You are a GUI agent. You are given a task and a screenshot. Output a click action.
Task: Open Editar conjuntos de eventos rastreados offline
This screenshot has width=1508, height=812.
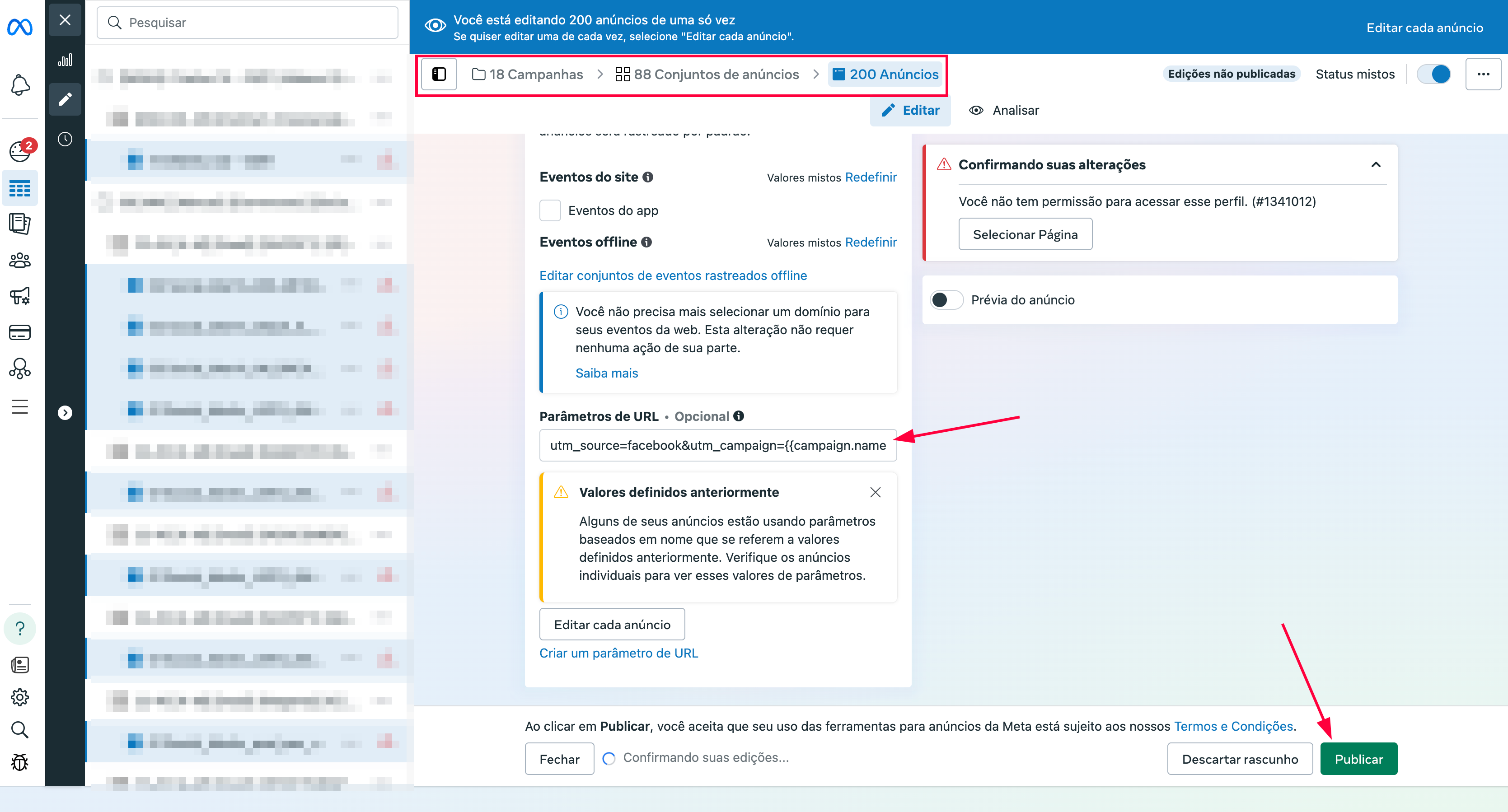pyautogui.click(x=673, y=275)
